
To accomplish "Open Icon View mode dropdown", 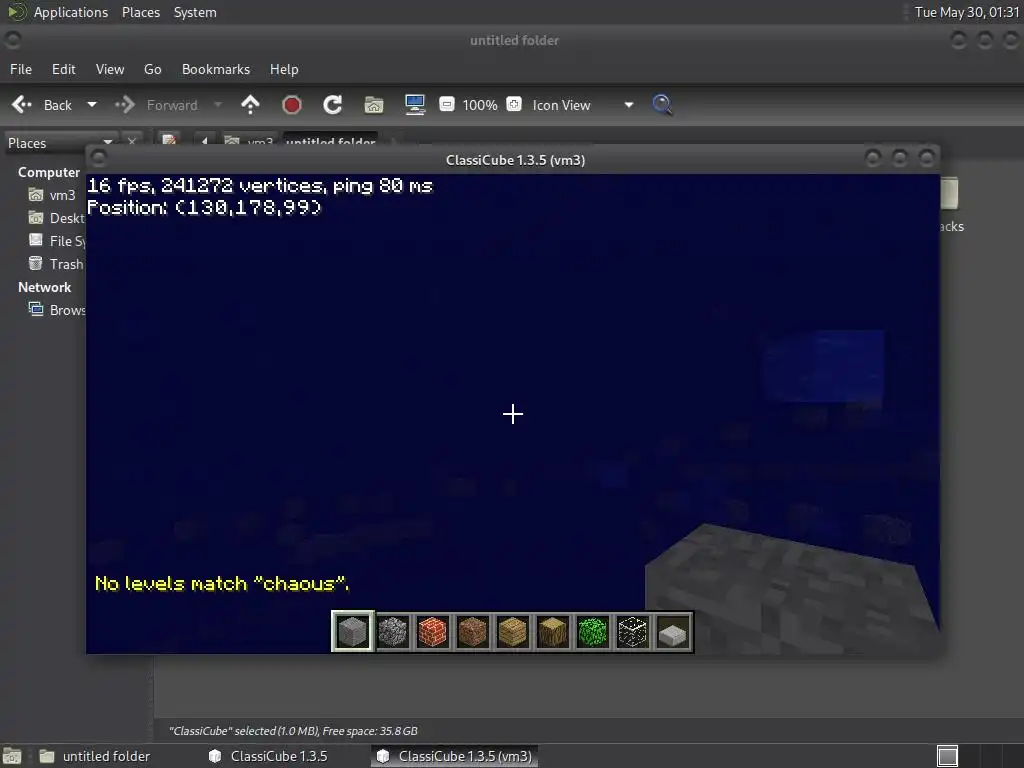I will (x=583, y=104).
